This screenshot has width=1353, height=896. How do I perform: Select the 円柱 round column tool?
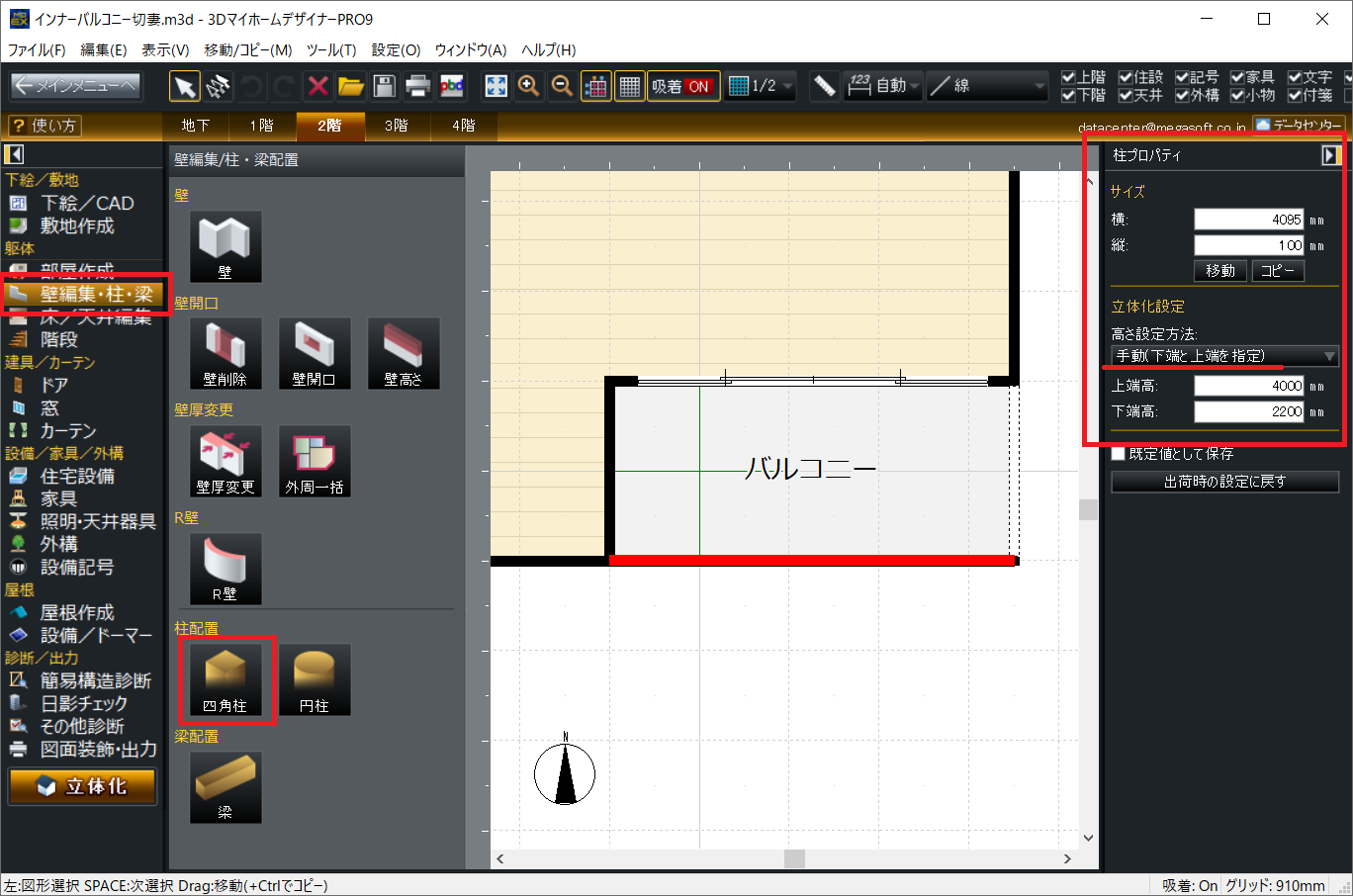pyautogui.click(x=315, y=679)
